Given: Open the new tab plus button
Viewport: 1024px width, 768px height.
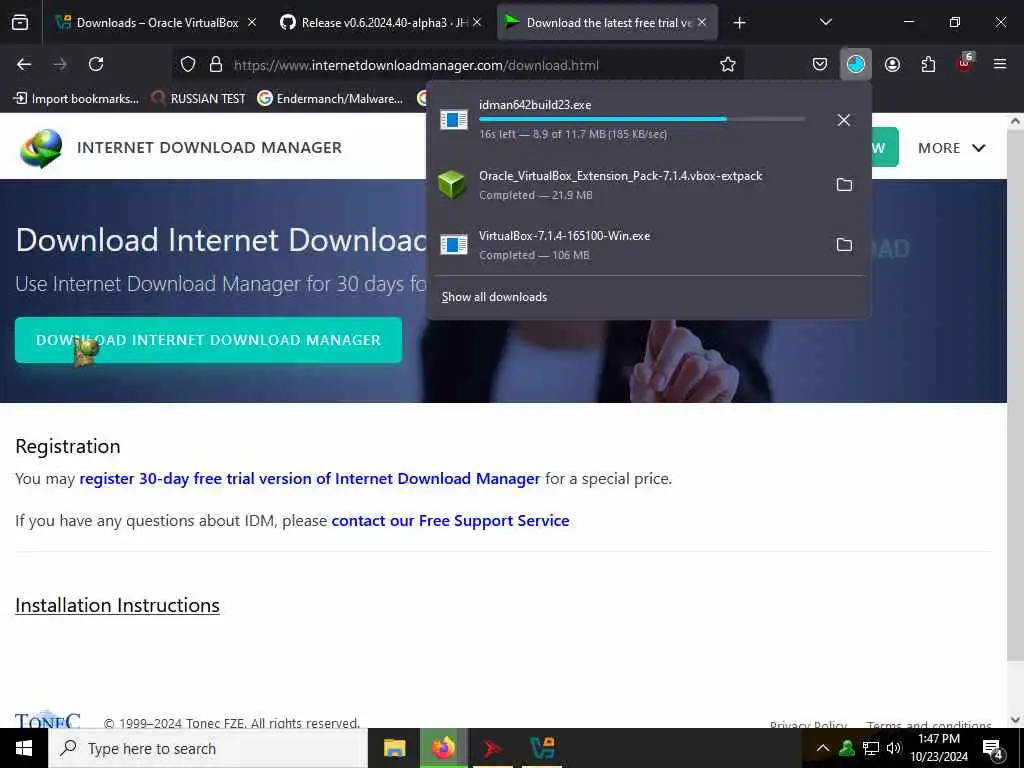Looking at the screenshot, I should [x=739, y=23].
